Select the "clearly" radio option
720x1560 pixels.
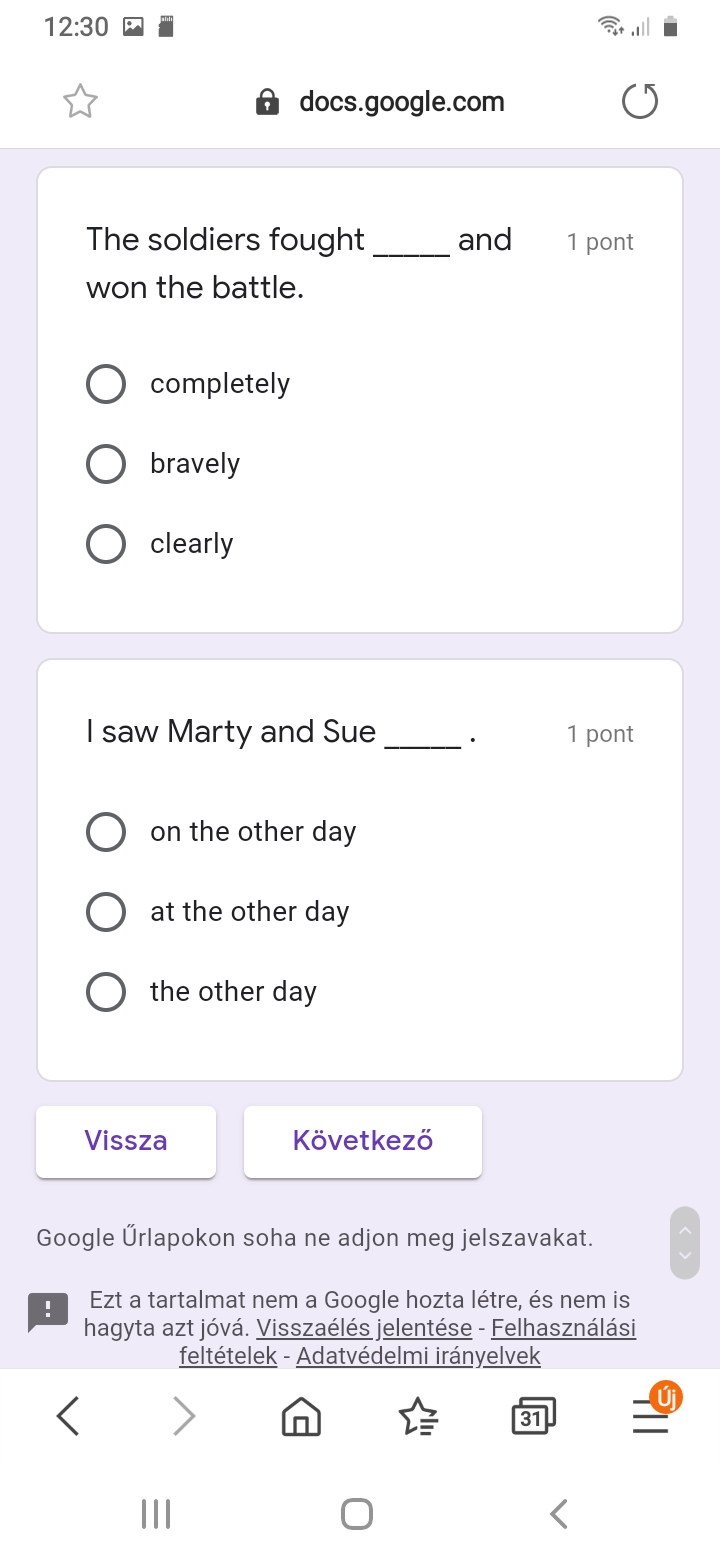coord(106,544)
